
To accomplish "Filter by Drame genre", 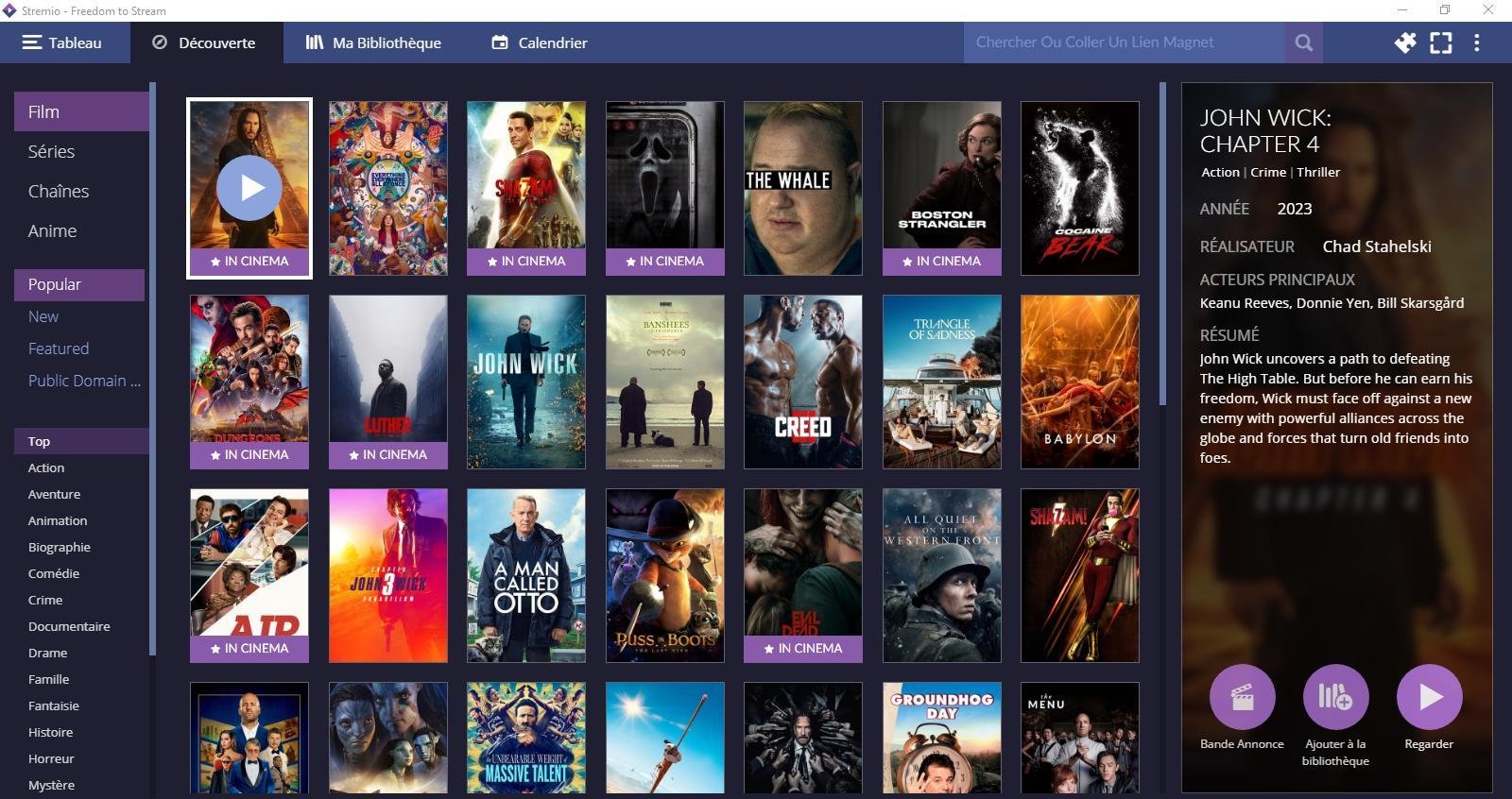I will (x=81, y=653).
